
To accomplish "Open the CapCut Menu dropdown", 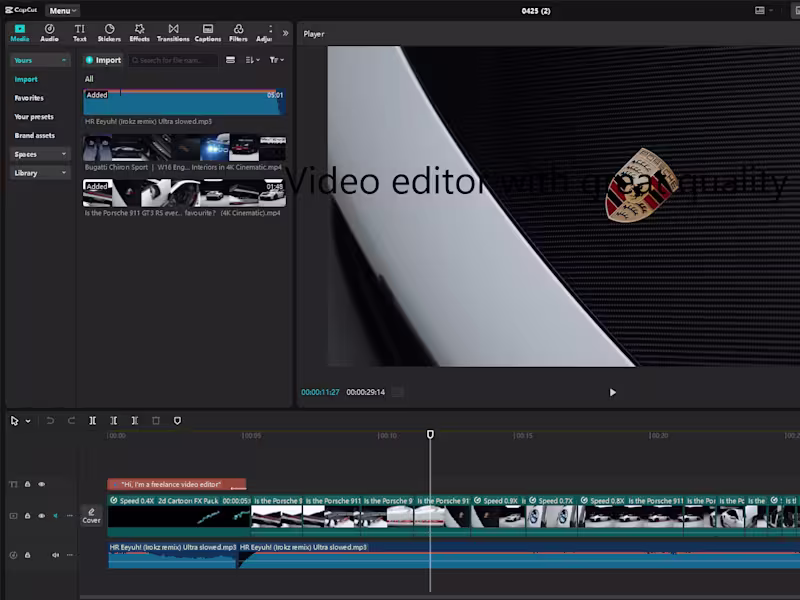I will [62, 10].
